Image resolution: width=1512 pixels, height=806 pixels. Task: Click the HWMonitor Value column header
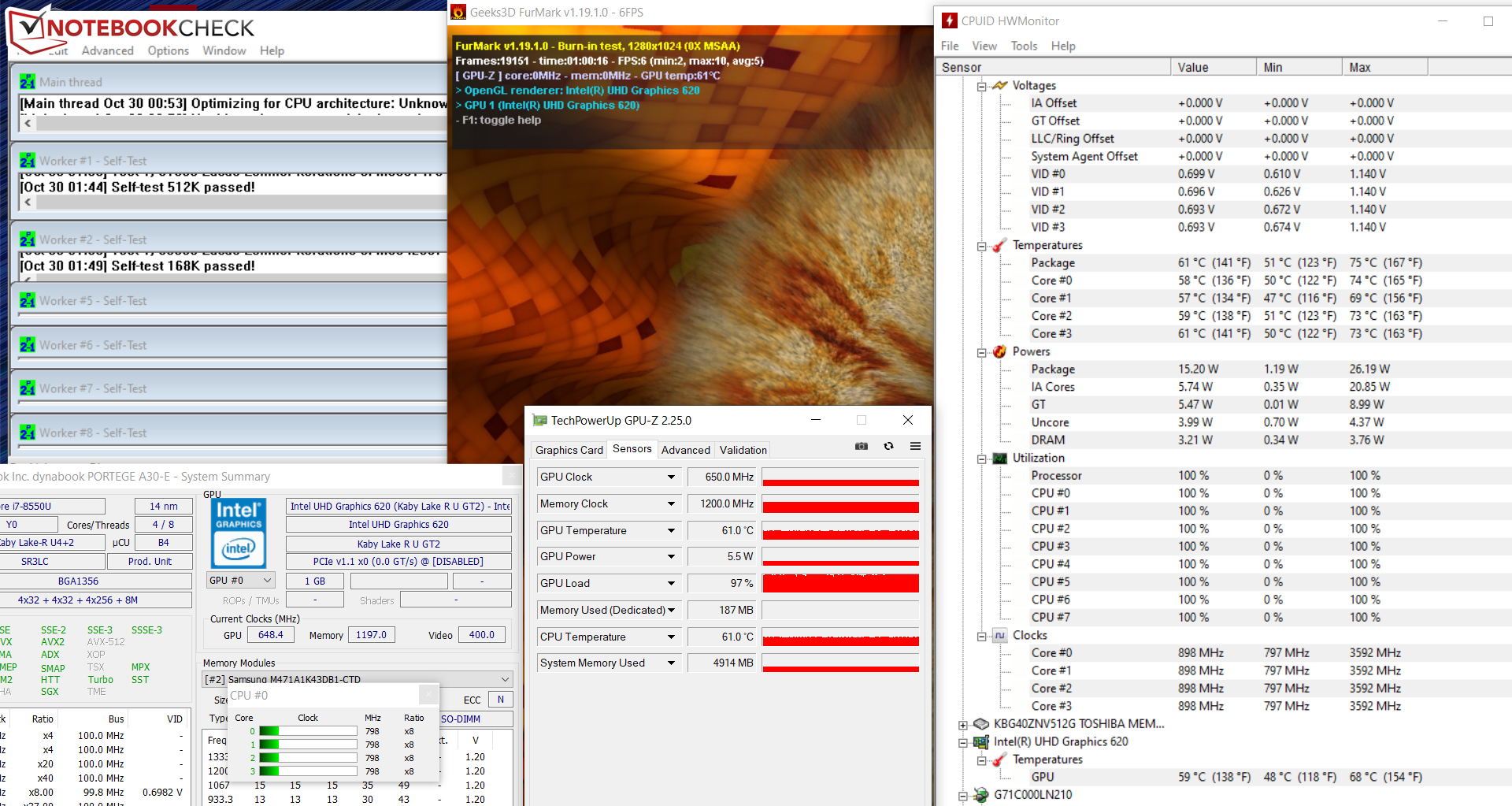click(1214, 67)
